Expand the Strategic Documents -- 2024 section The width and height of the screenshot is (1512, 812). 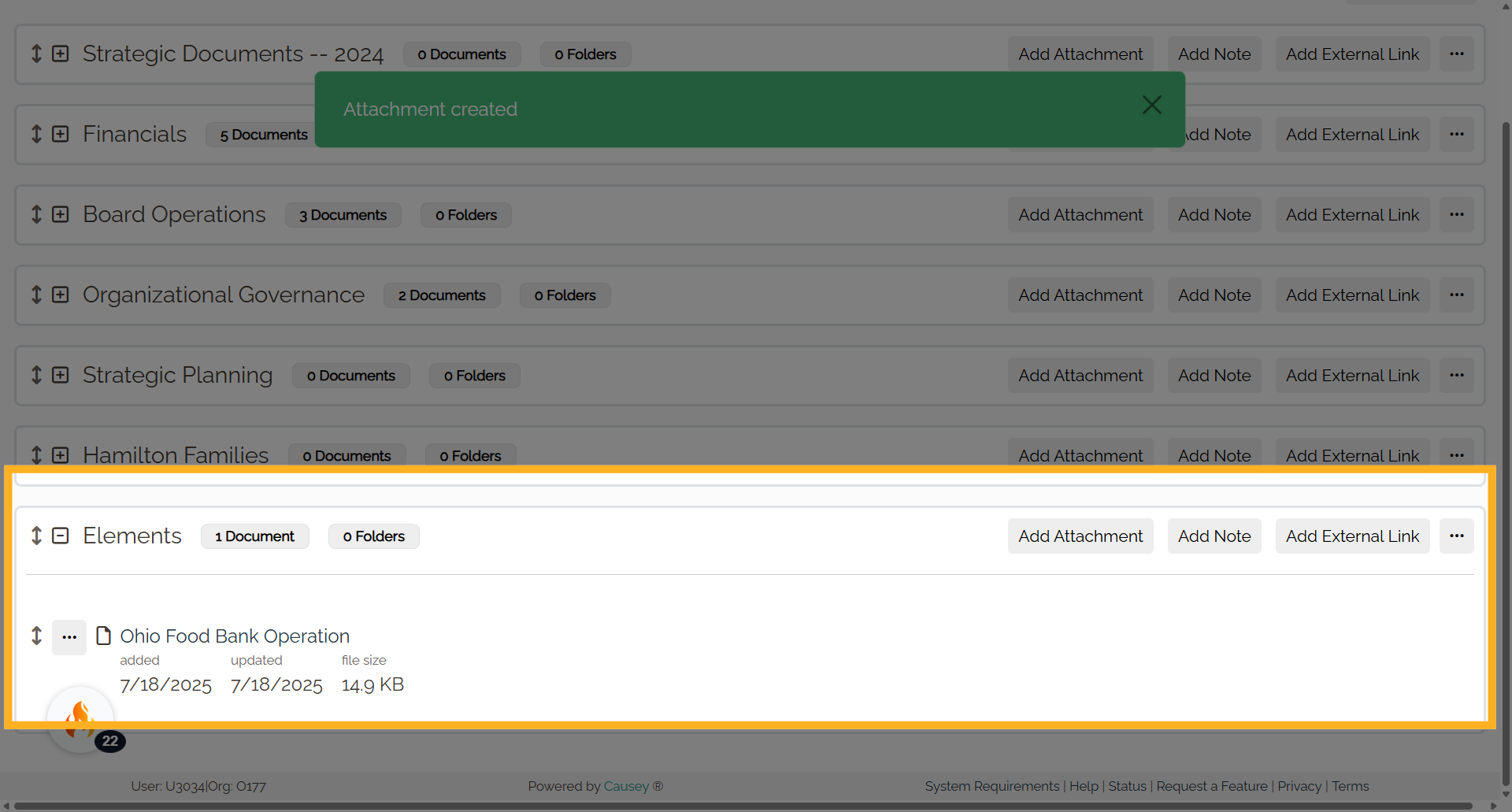coord(61,54)
